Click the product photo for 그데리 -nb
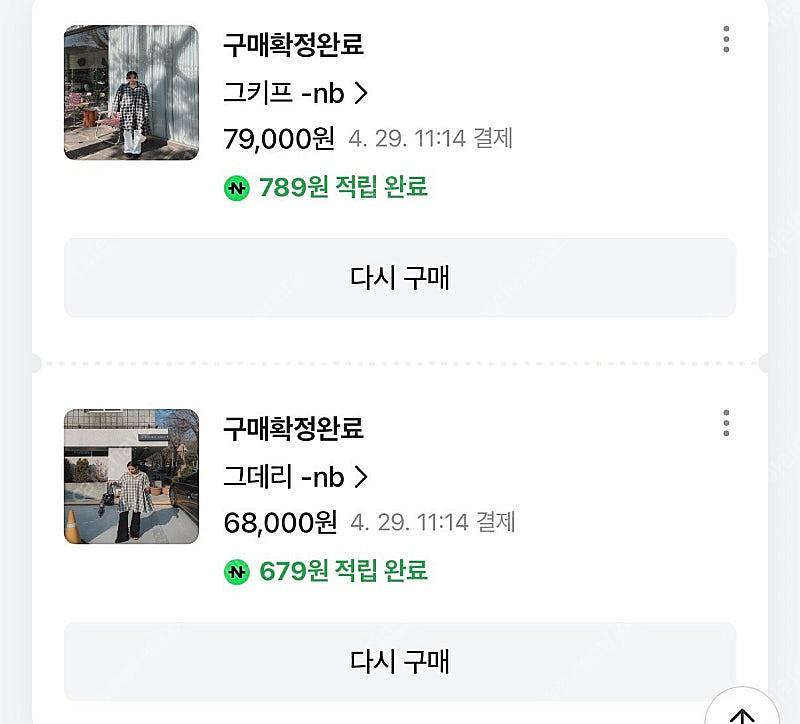Screen dimensions: 800x724 (x=130, y=478)
